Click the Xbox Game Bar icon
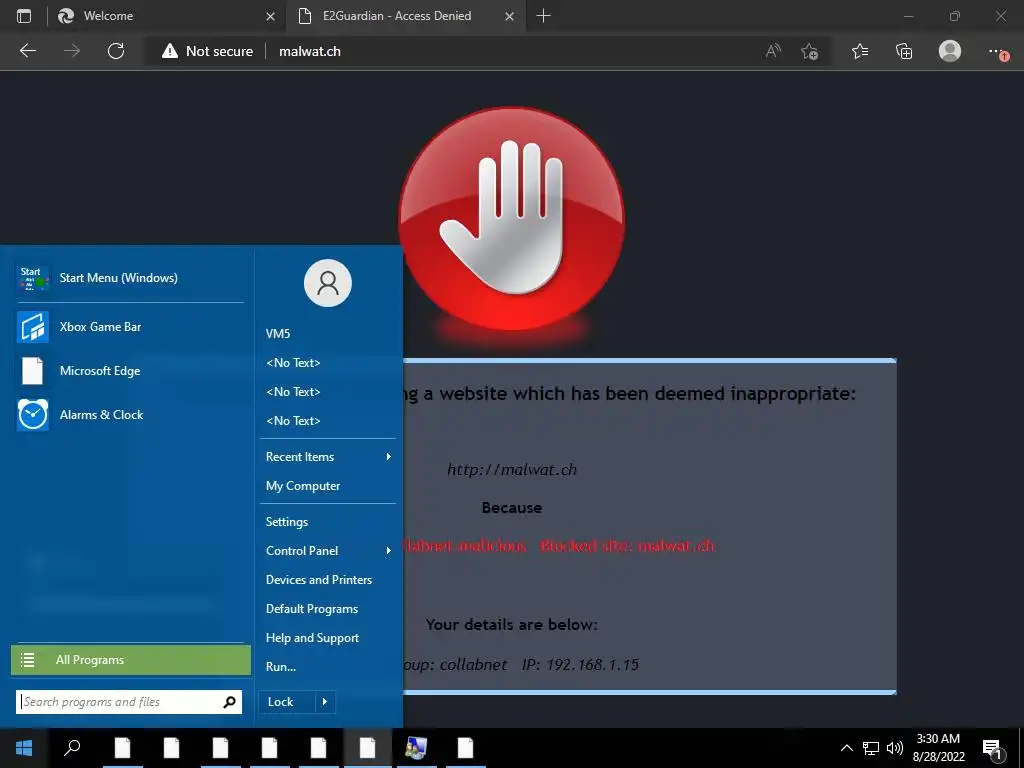The image size is (1024, 768). [32, 327]
